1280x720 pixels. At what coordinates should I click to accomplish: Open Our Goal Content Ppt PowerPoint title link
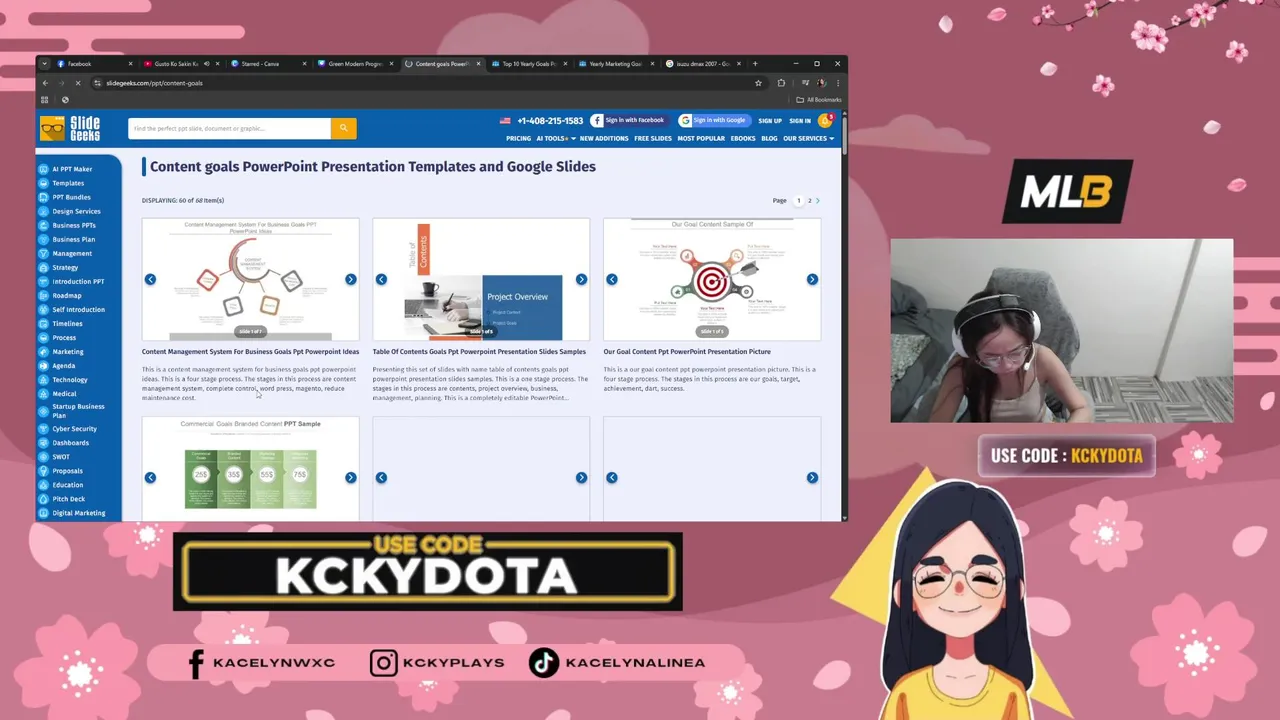tap(687, 352)
